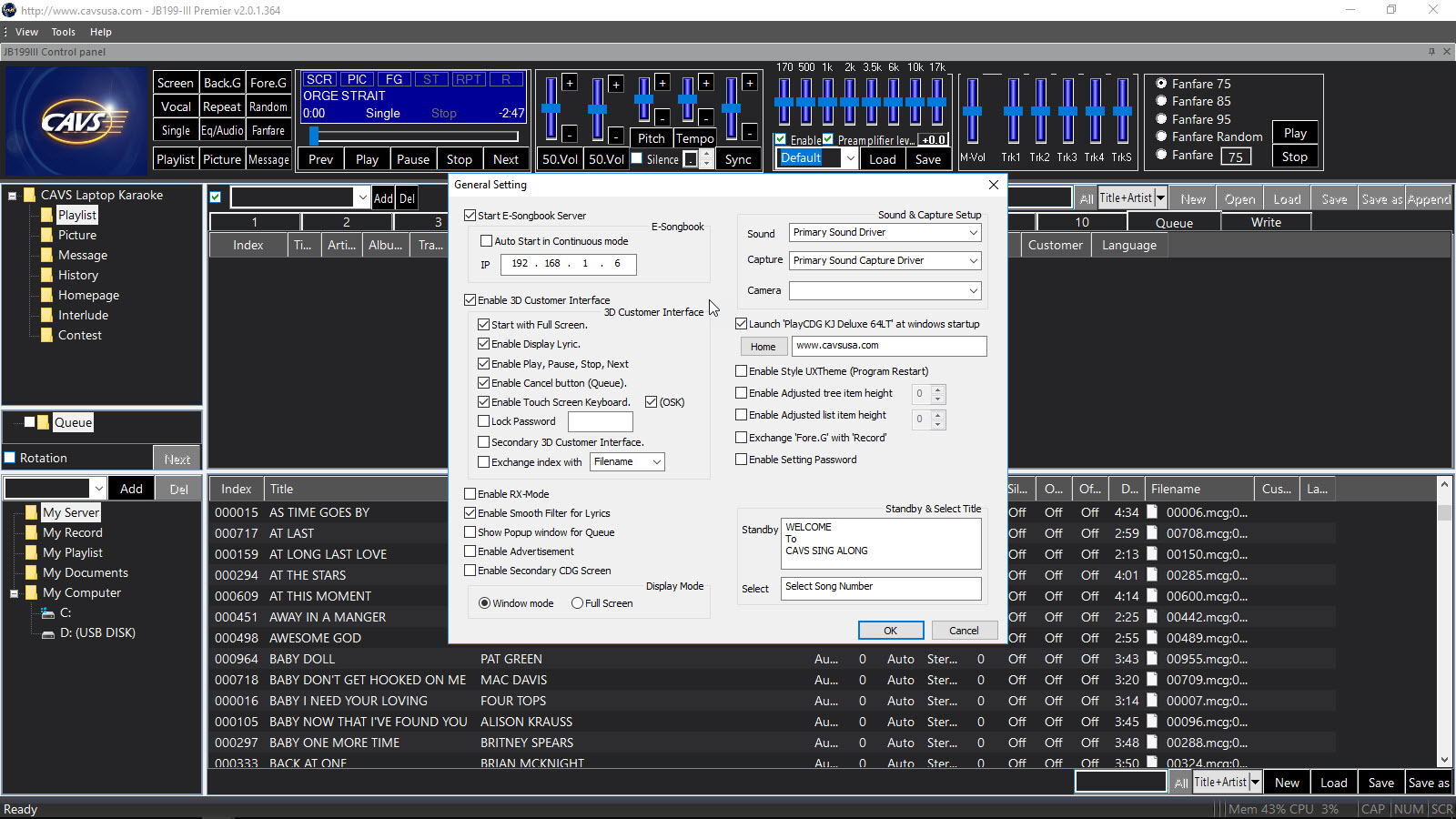Switch to the Queue tab
Screen dimensions: 1456x819
(1174, 223)
